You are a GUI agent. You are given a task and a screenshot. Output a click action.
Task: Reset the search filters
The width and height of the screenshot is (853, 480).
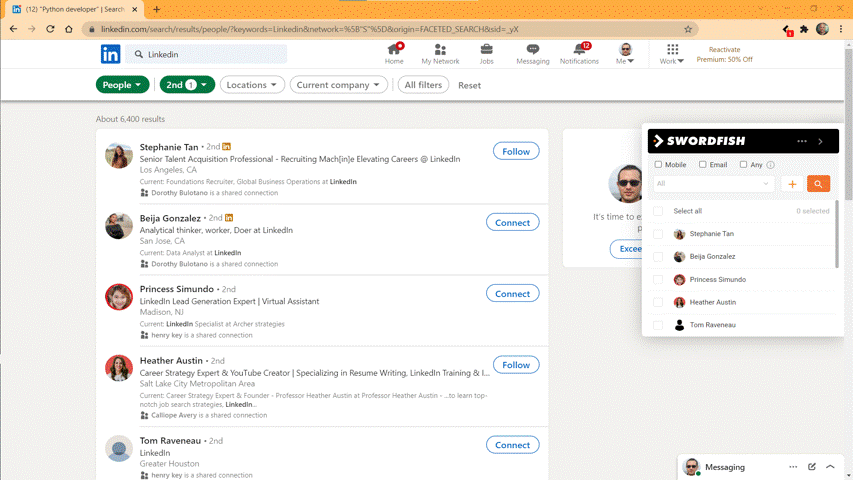click(x=469, y=85)
